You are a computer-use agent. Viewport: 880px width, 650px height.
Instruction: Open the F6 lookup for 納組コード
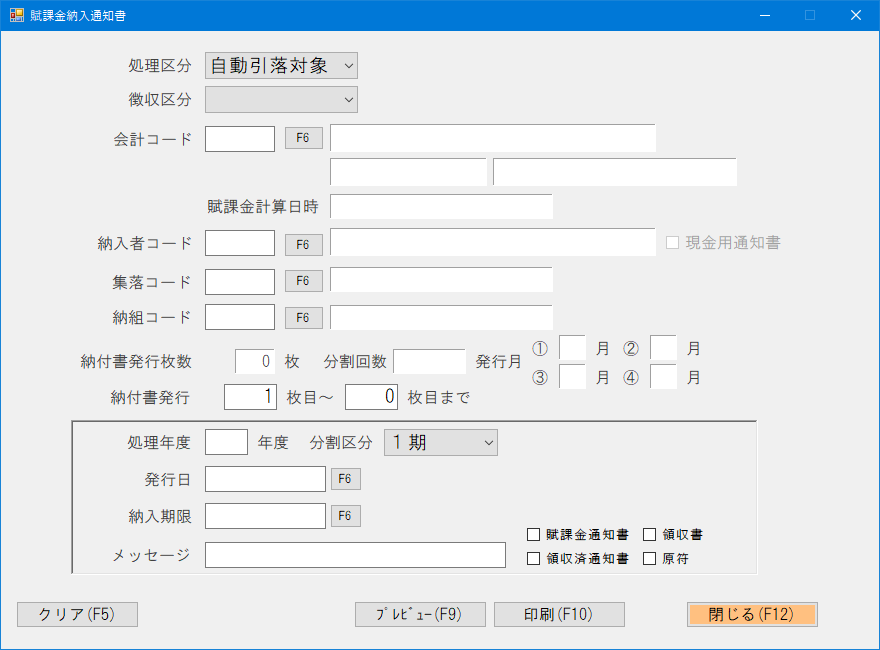coord(303,317)
